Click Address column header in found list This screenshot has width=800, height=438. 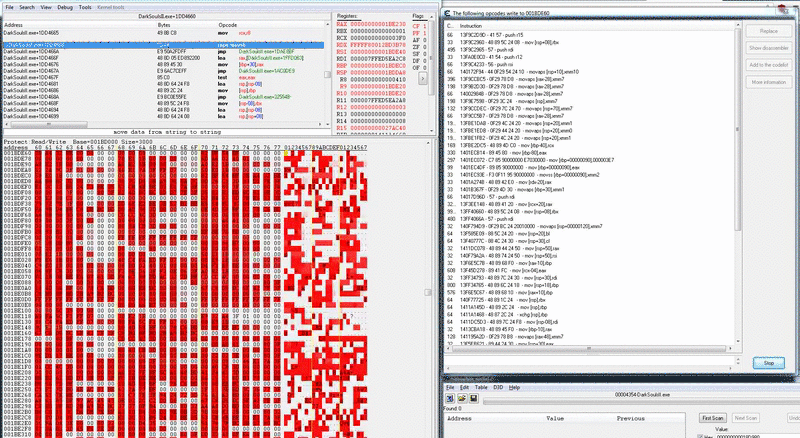click(x=459, y=419)
